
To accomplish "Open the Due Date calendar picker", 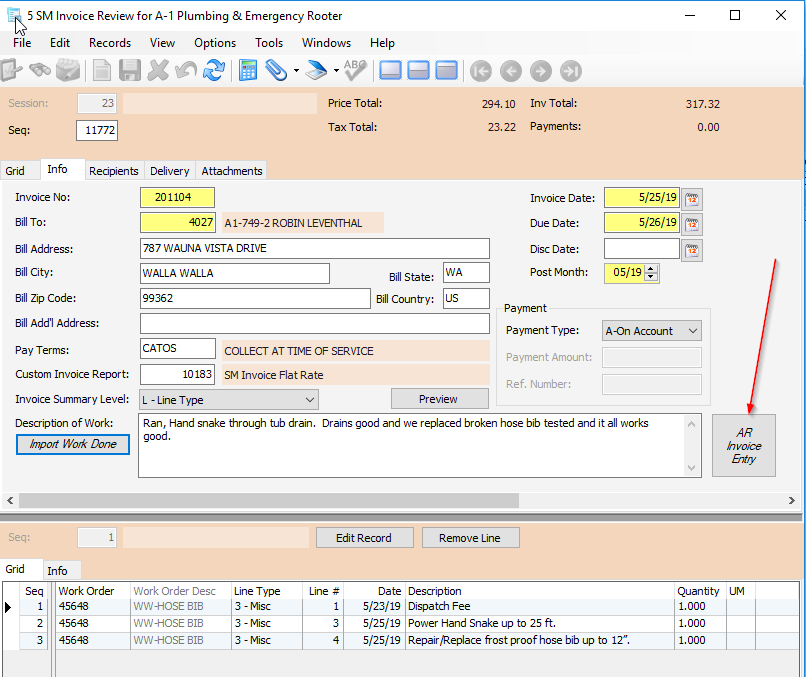I will 692,223.
